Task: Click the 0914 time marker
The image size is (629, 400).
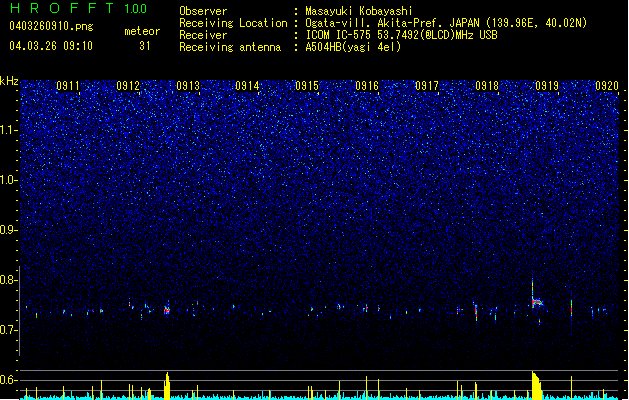Action: 247,86
